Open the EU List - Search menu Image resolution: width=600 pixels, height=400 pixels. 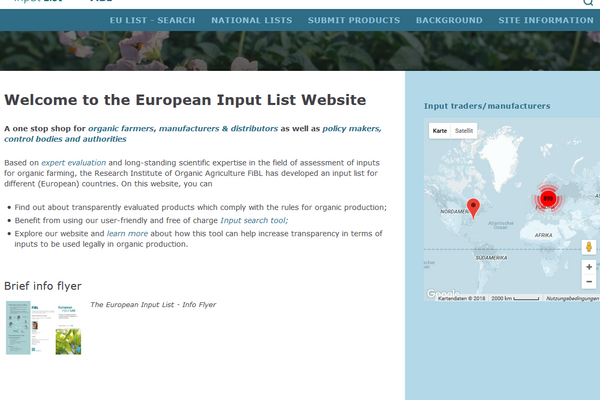[x=152, y=20]
